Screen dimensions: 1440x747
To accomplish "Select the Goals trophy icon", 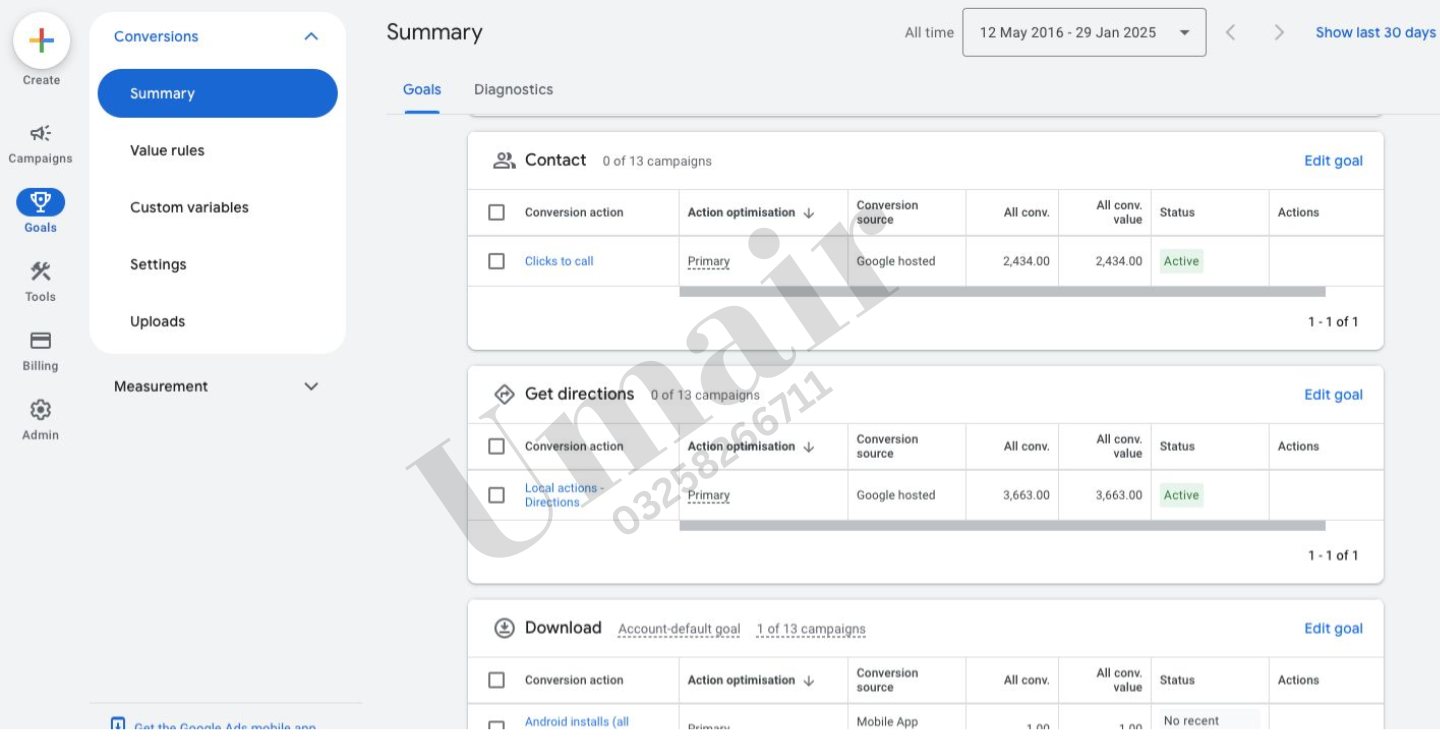I will tap(40, 202).
